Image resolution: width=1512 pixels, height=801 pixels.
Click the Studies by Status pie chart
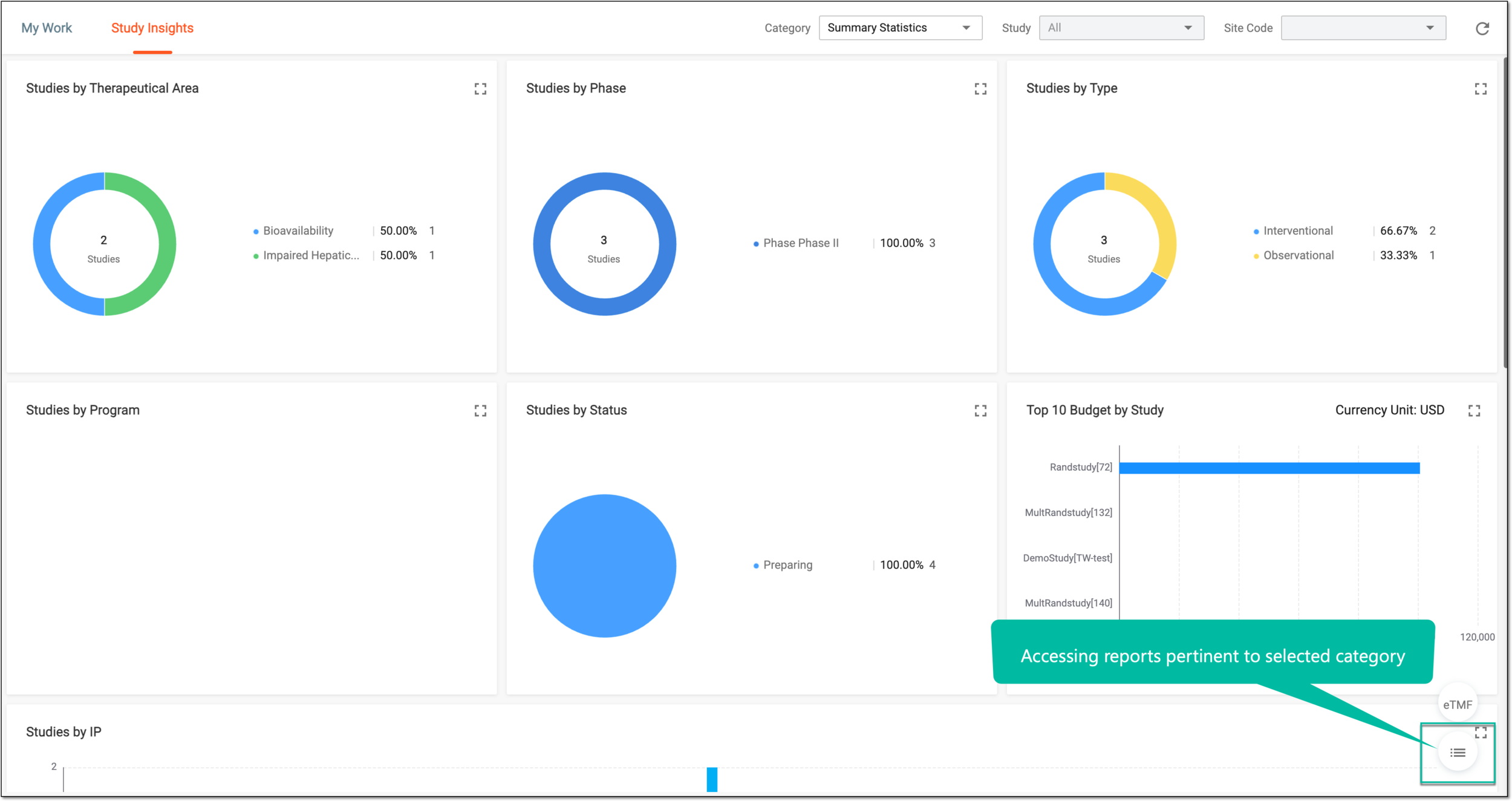coord(605,566)
